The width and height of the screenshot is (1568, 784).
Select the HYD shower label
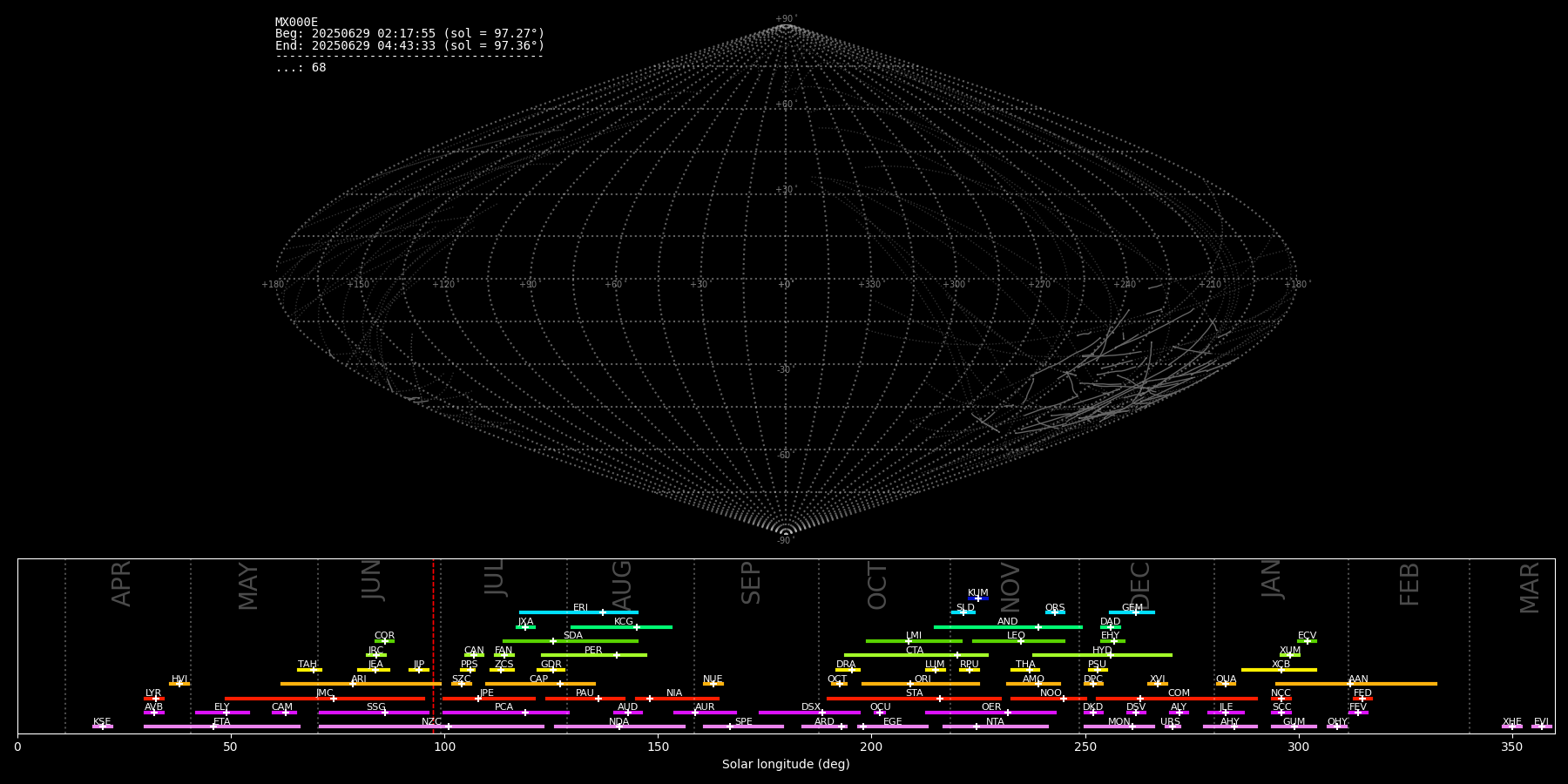[1102, 650]
